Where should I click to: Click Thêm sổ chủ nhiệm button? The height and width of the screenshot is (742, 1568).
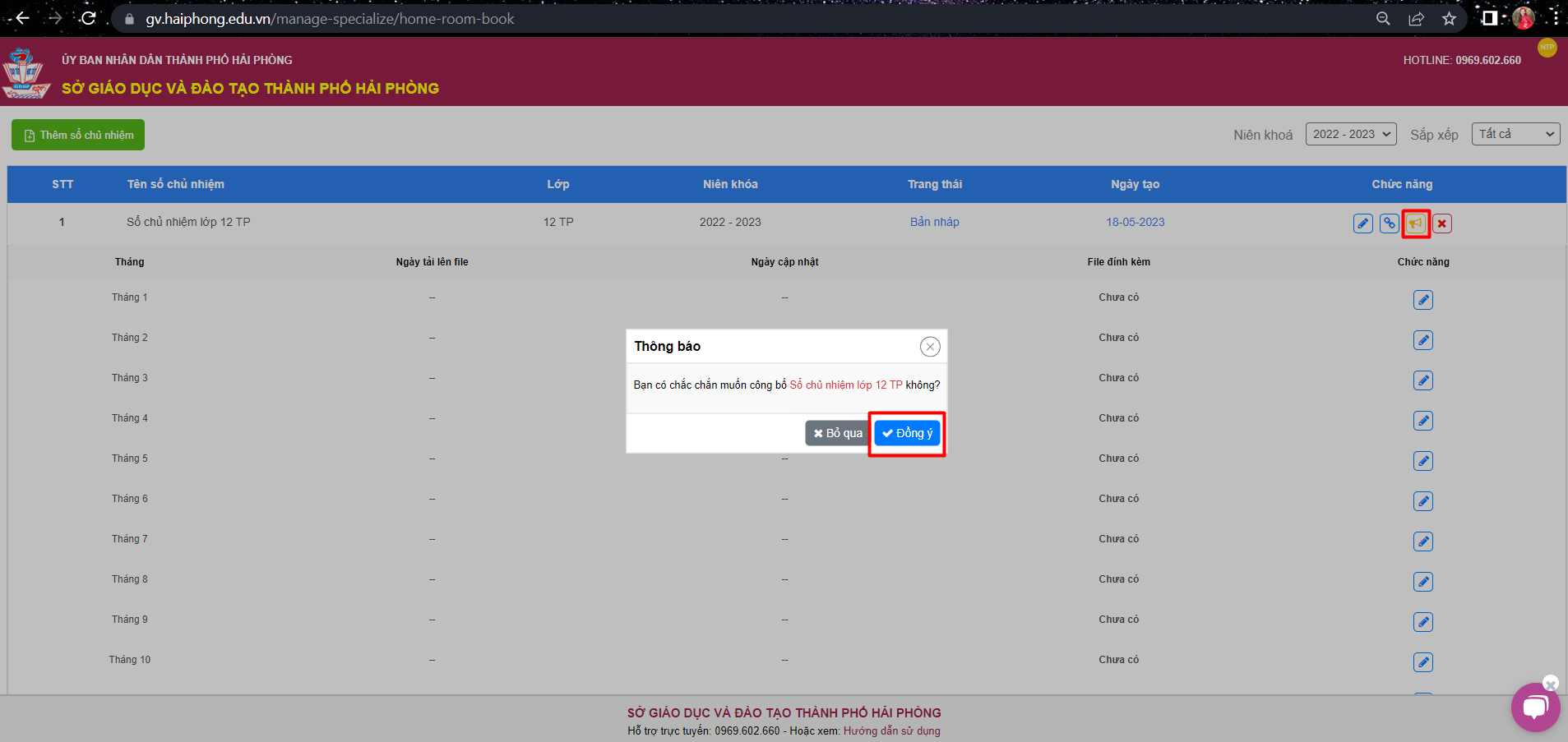tap(78, 135)
